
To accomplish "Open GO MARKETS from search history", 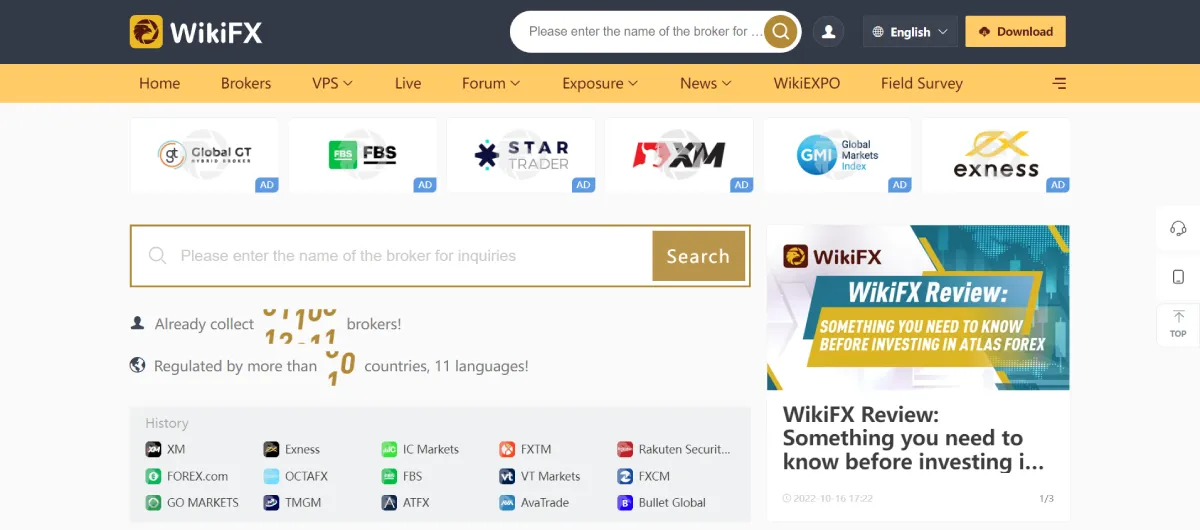I will [192, 503].
